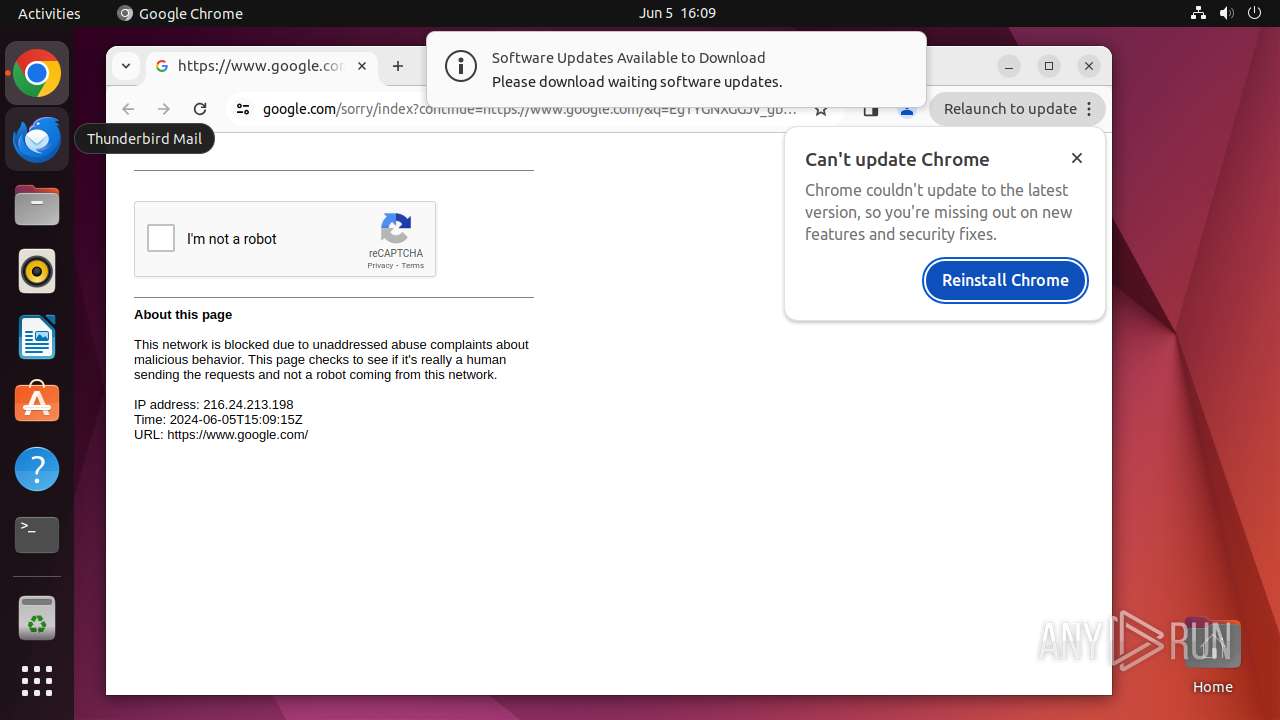The width and height of the screenshot is (1280, 720).
Task: Open Chrome side panel
Action: coord(871,110)
